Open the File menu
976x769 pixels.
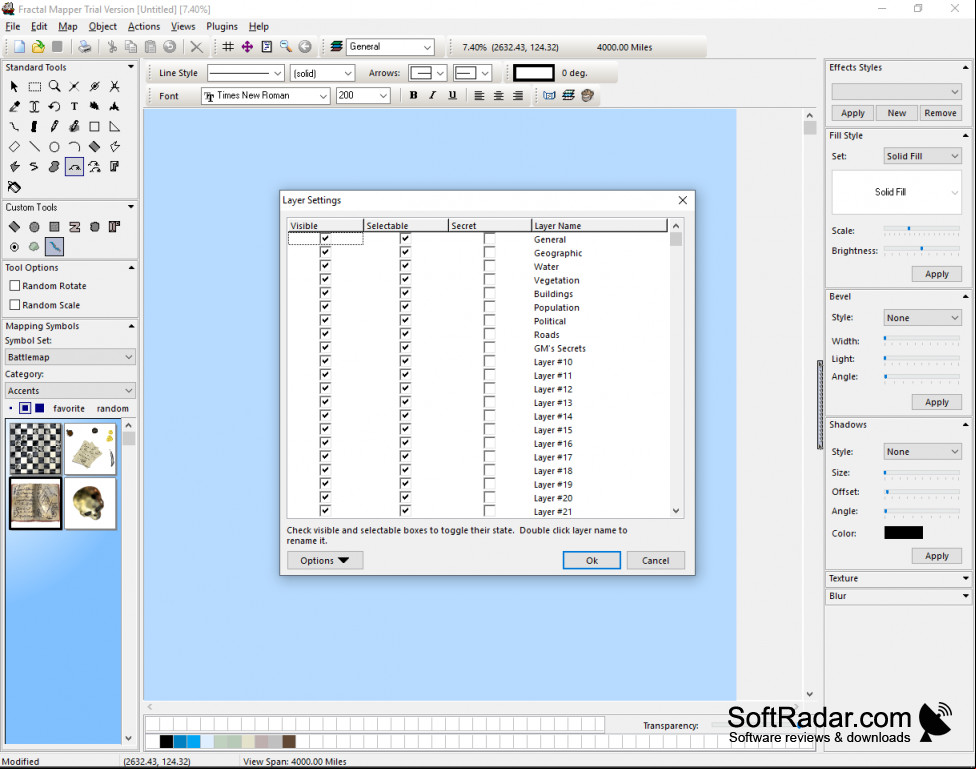coord(12,26)
